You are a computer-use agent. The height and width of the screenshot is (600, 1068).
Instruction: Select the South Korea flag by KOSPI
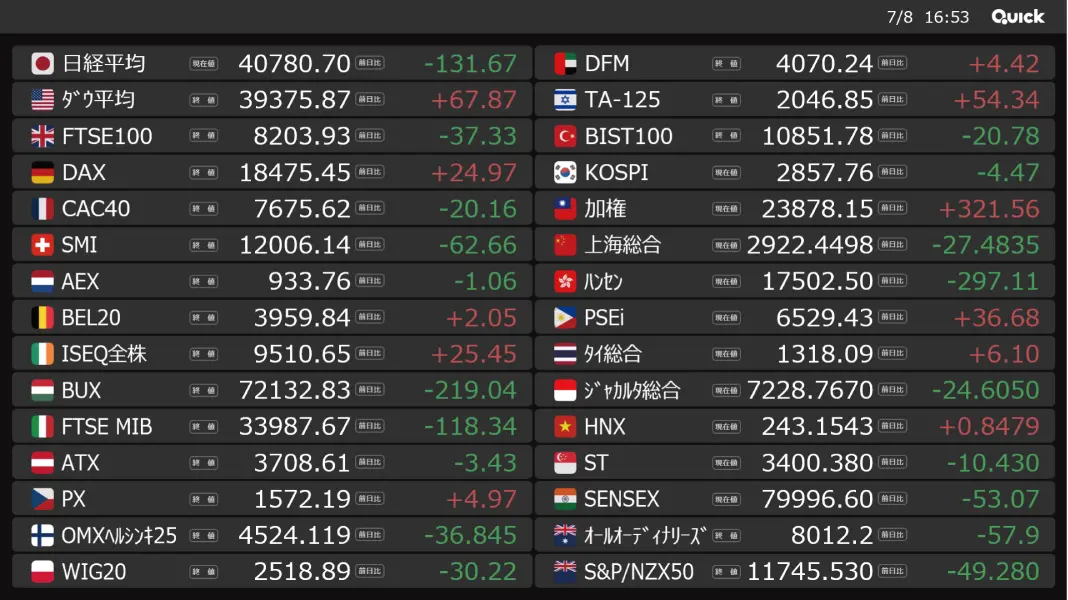point(565,172)
